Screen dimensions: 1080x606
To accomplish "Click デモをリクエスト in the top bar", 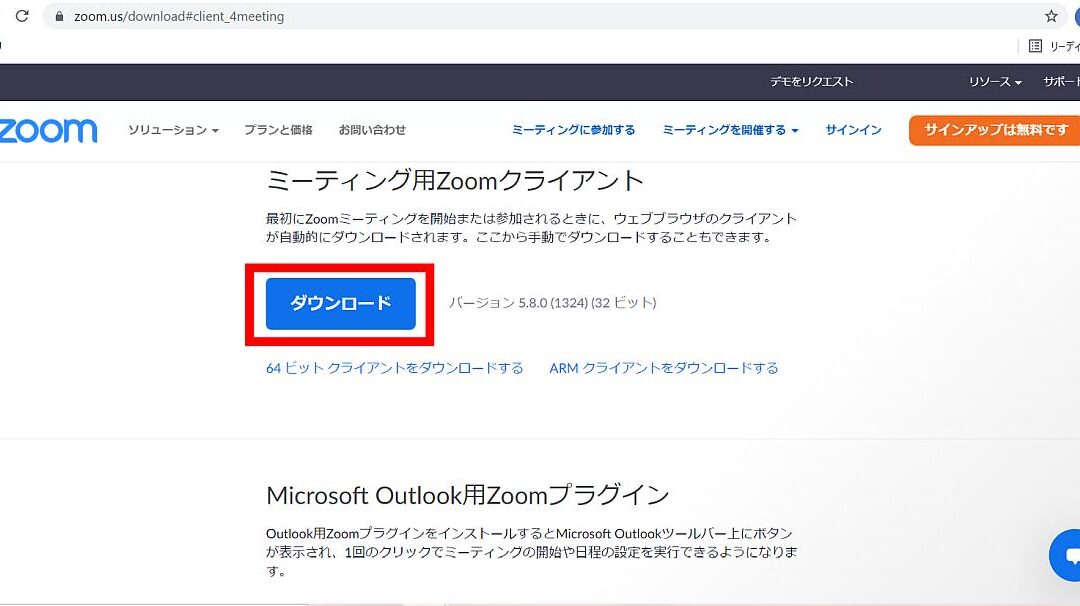I will (x=811, y=82).
